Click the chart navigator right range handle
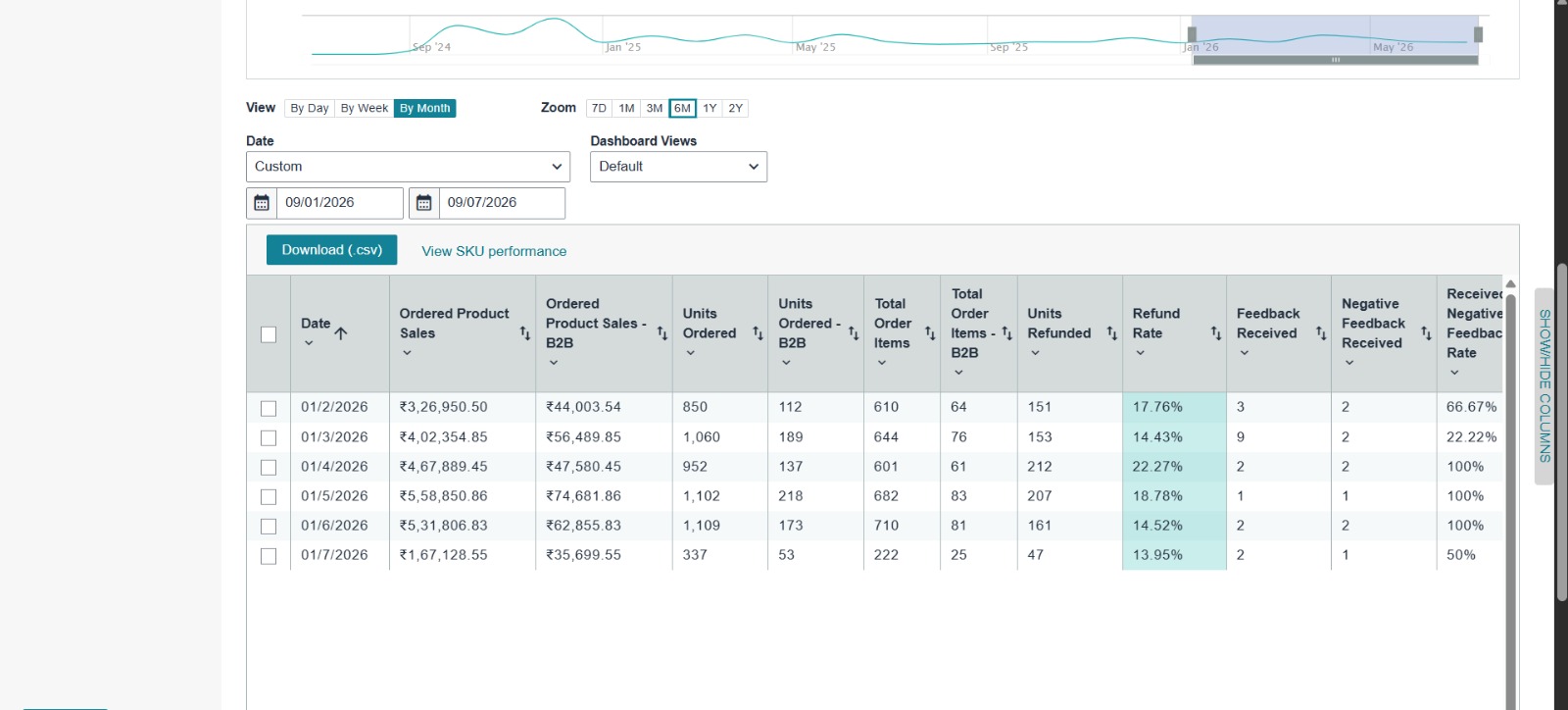The height and width of the screenshot is (710, 1568). pos(1478,34)
